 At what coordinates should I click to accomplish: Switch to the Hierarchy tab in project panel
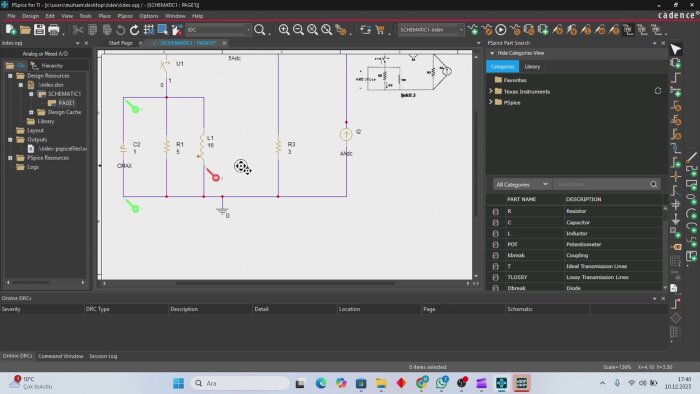tap(48, 66)
